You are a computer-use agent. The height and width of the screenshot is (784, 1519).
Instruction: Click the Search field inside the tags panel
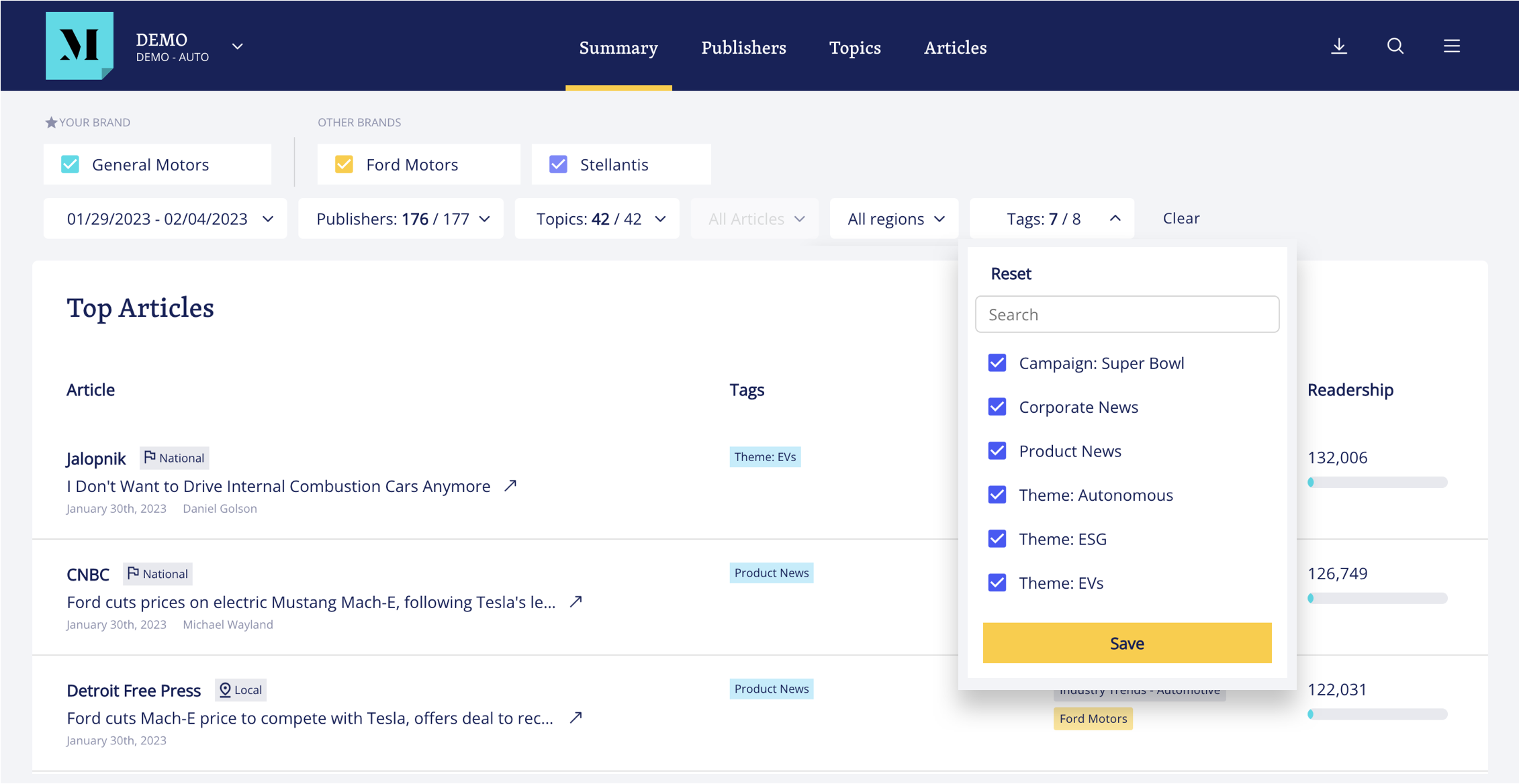[1127, 313]
